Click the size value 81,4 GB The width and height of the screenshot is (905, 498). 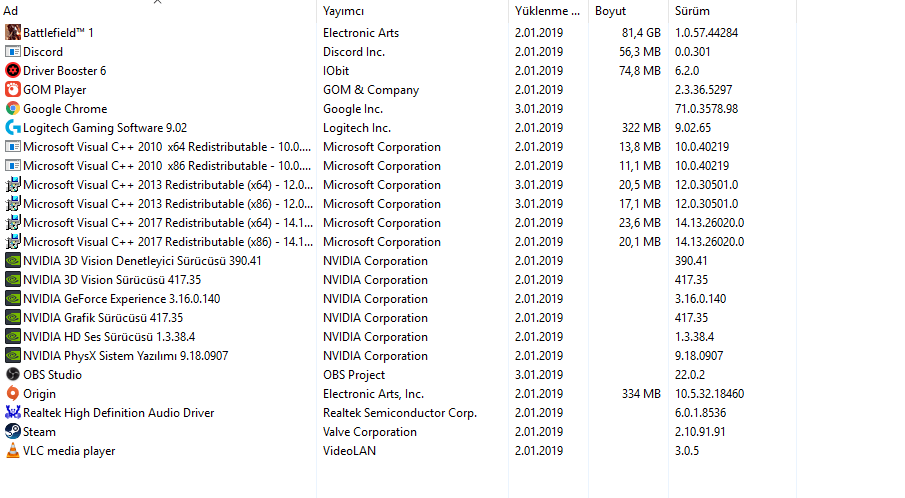(x=641, y=33)
